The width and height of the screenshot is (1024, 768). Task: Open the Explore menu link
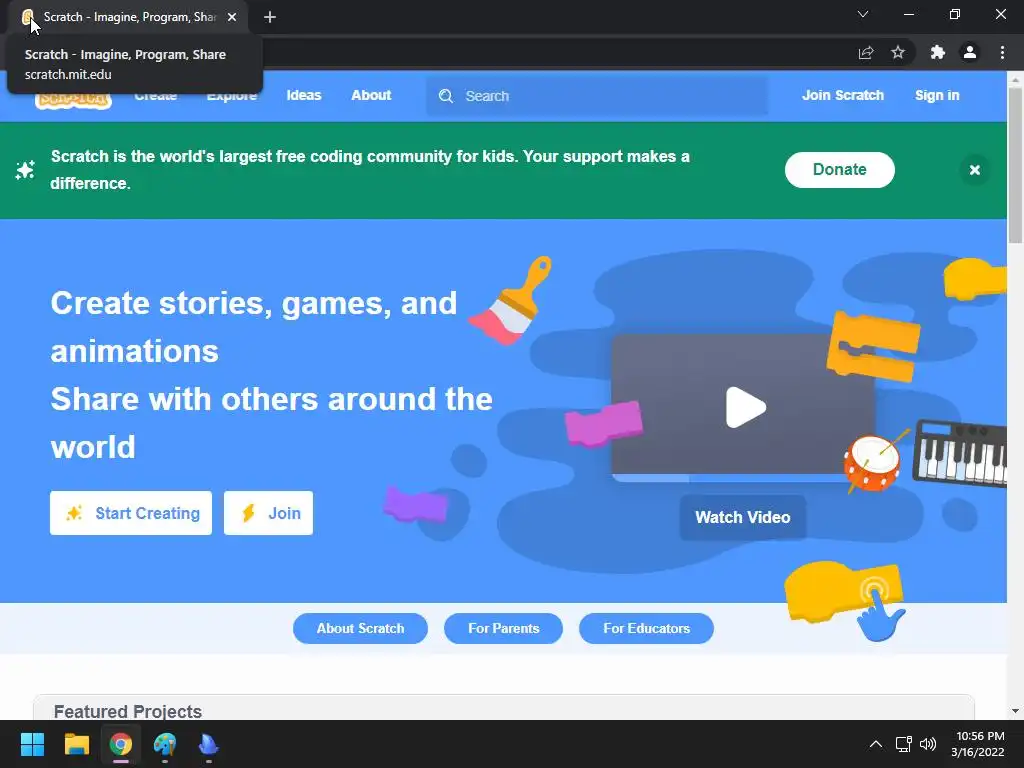(232, 97)
